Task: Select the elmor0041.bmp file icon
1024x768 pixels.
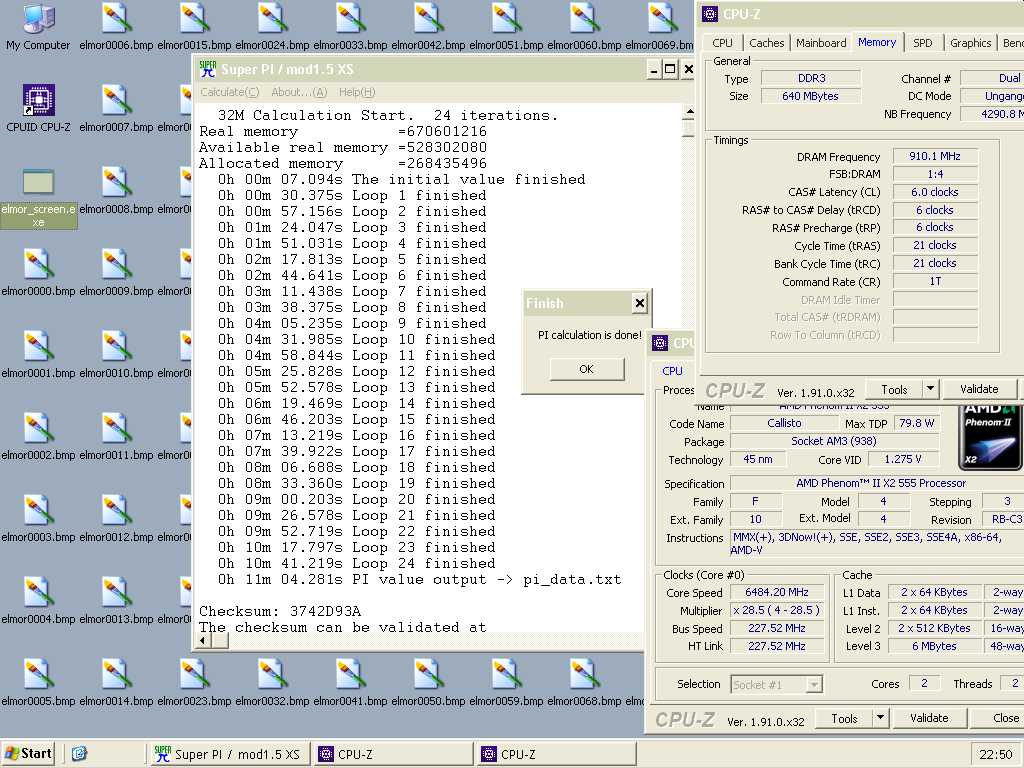Action: point(350,683)
